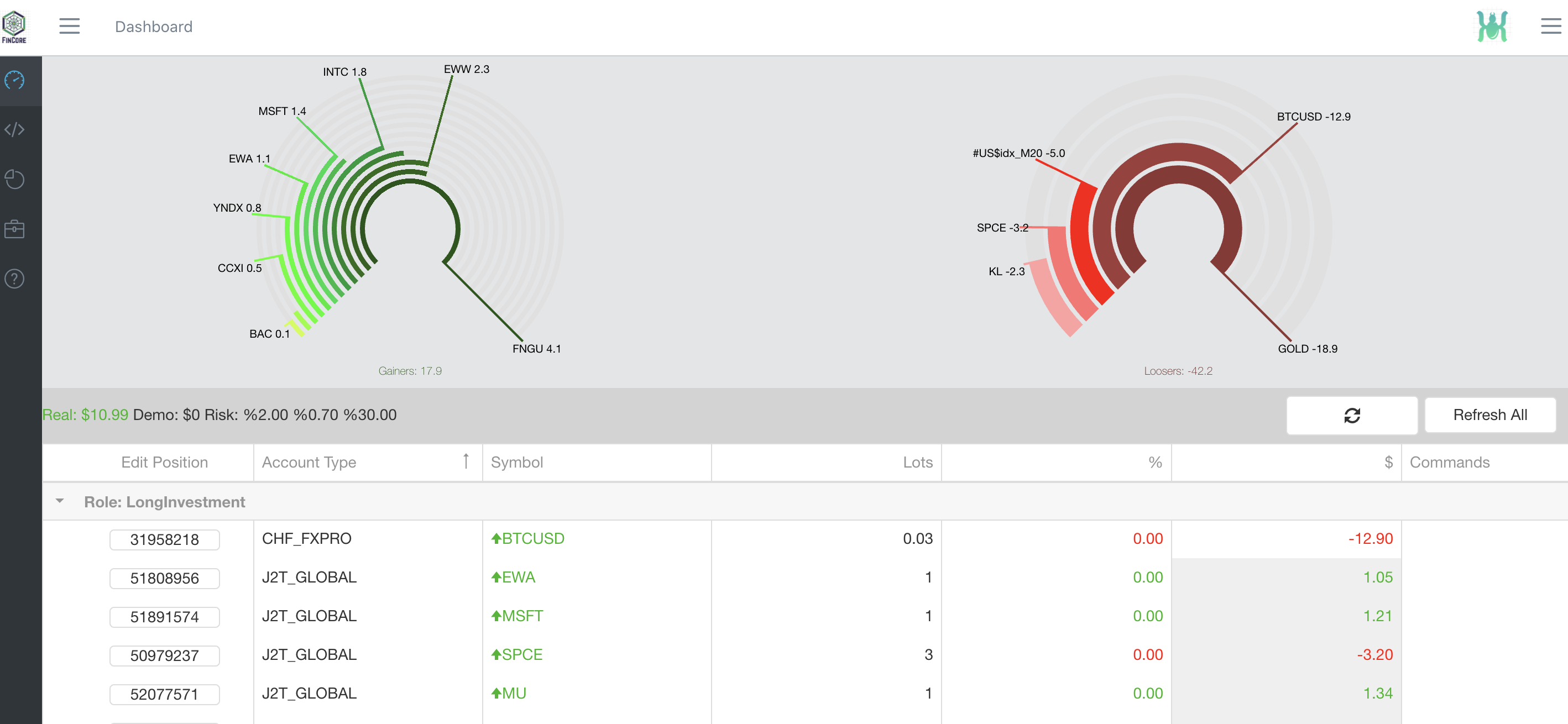1568x724 pixels.
Task: Collapse the Role: LongInvestment group
Action: pyautogui.click(x=60, y=501)
